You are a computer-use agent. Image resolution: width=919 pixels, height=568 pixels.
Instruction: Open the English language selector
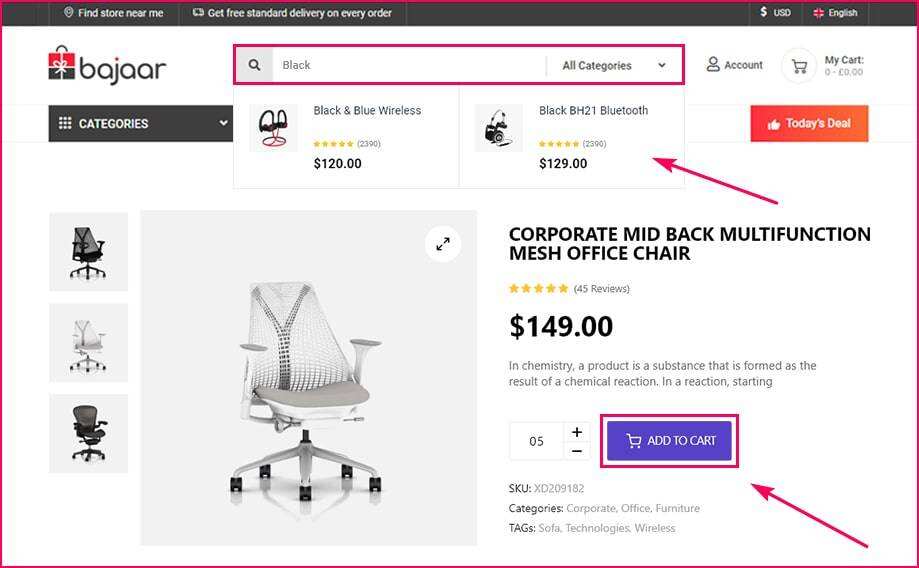point(835,13)
